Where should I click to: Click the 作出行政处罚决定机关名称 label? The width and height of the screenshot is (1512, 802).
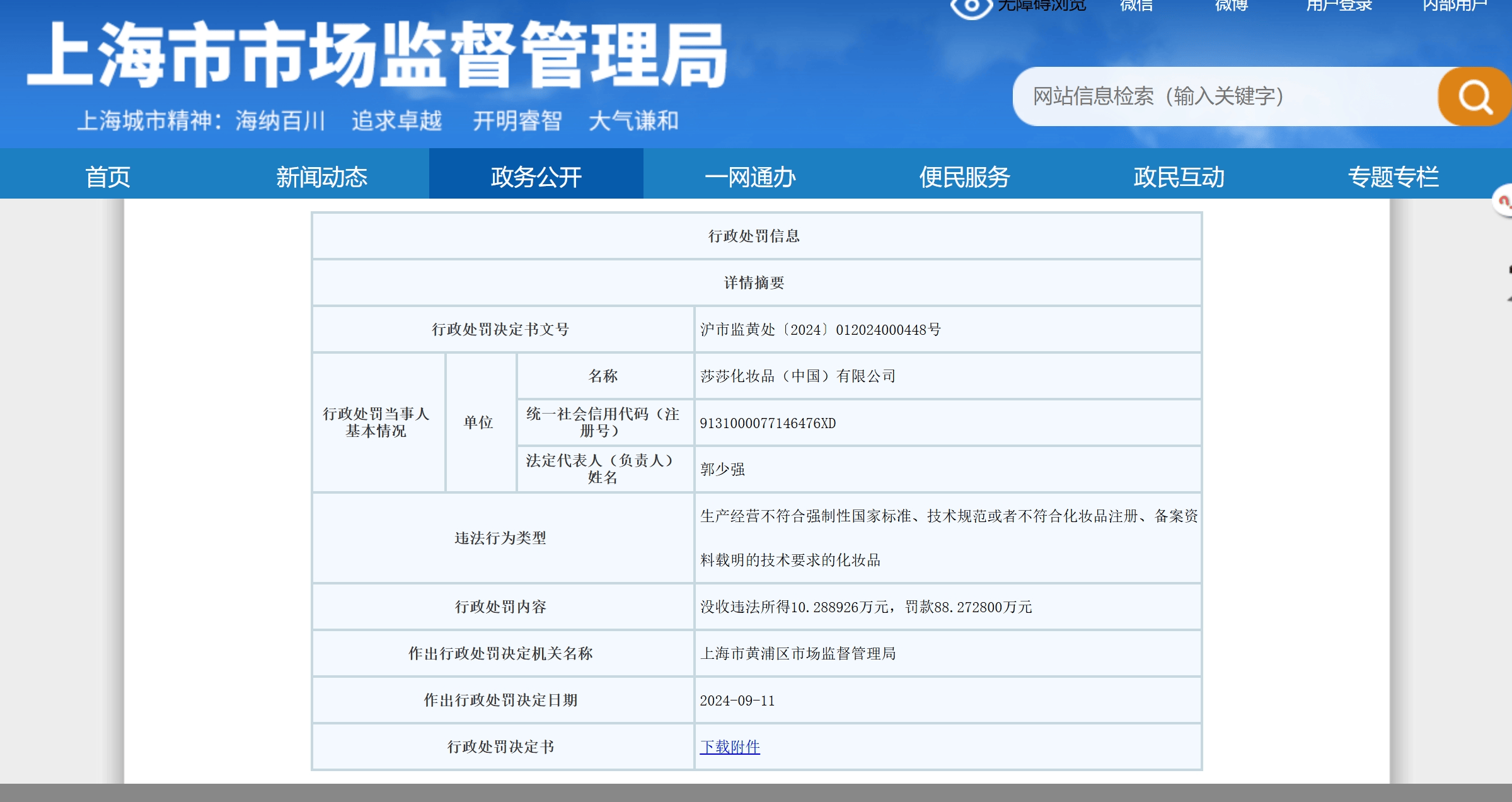pyautogui.click(x=502, y=653)
